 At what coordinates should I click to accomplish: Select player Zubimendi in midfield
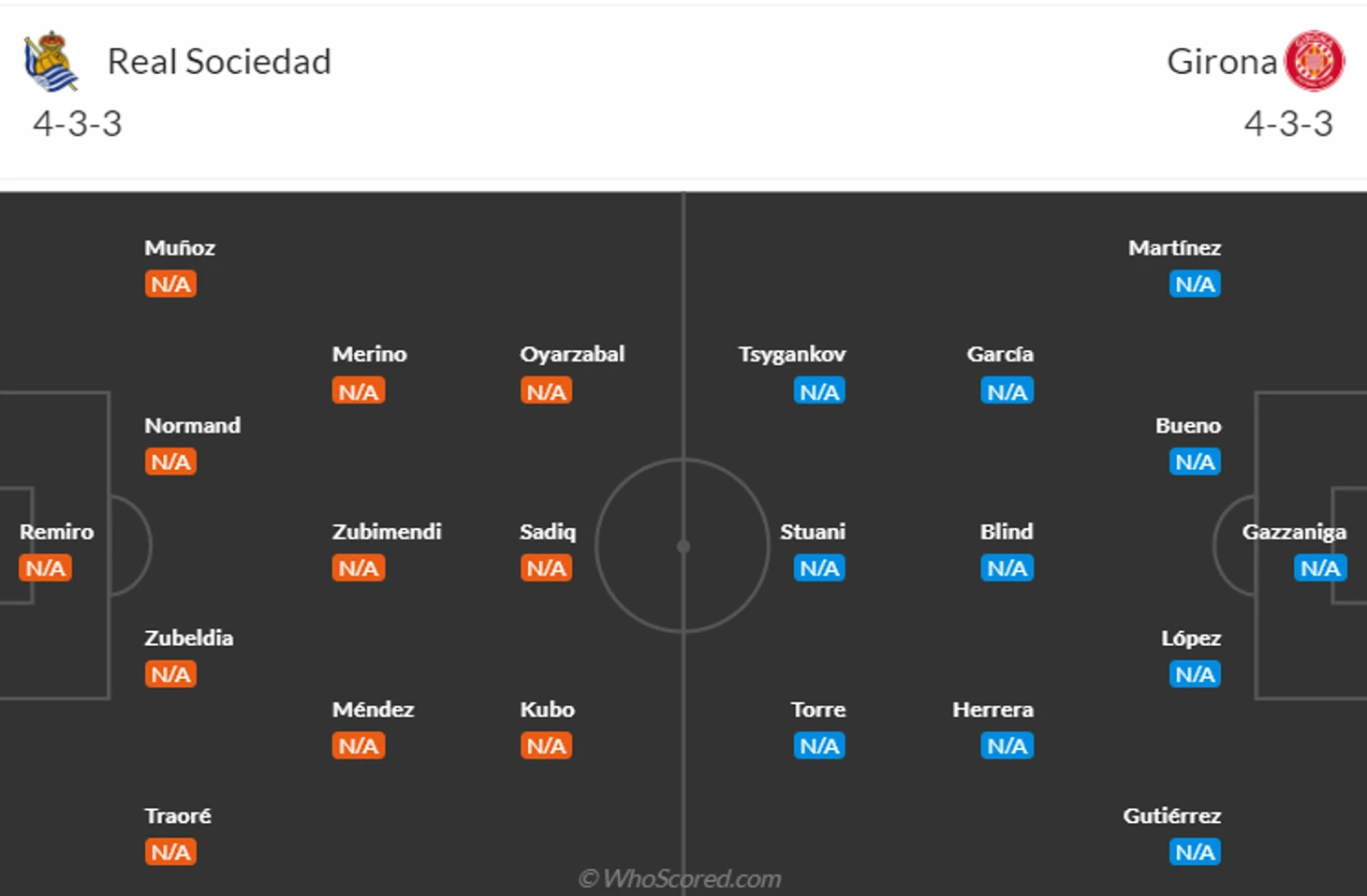point(387,532)
